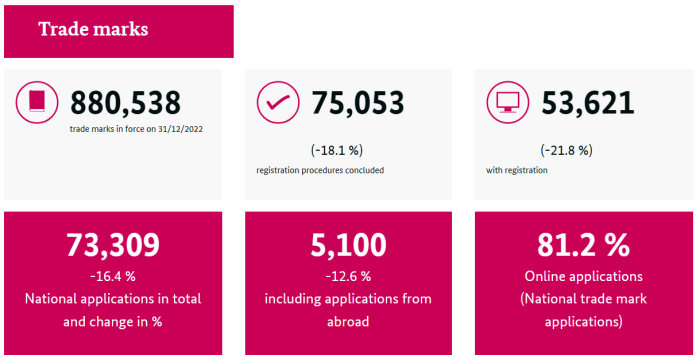Open the 73,309 national applications tile
The image size is (696, 360).
pyautogui.click(x=113, y=283)
